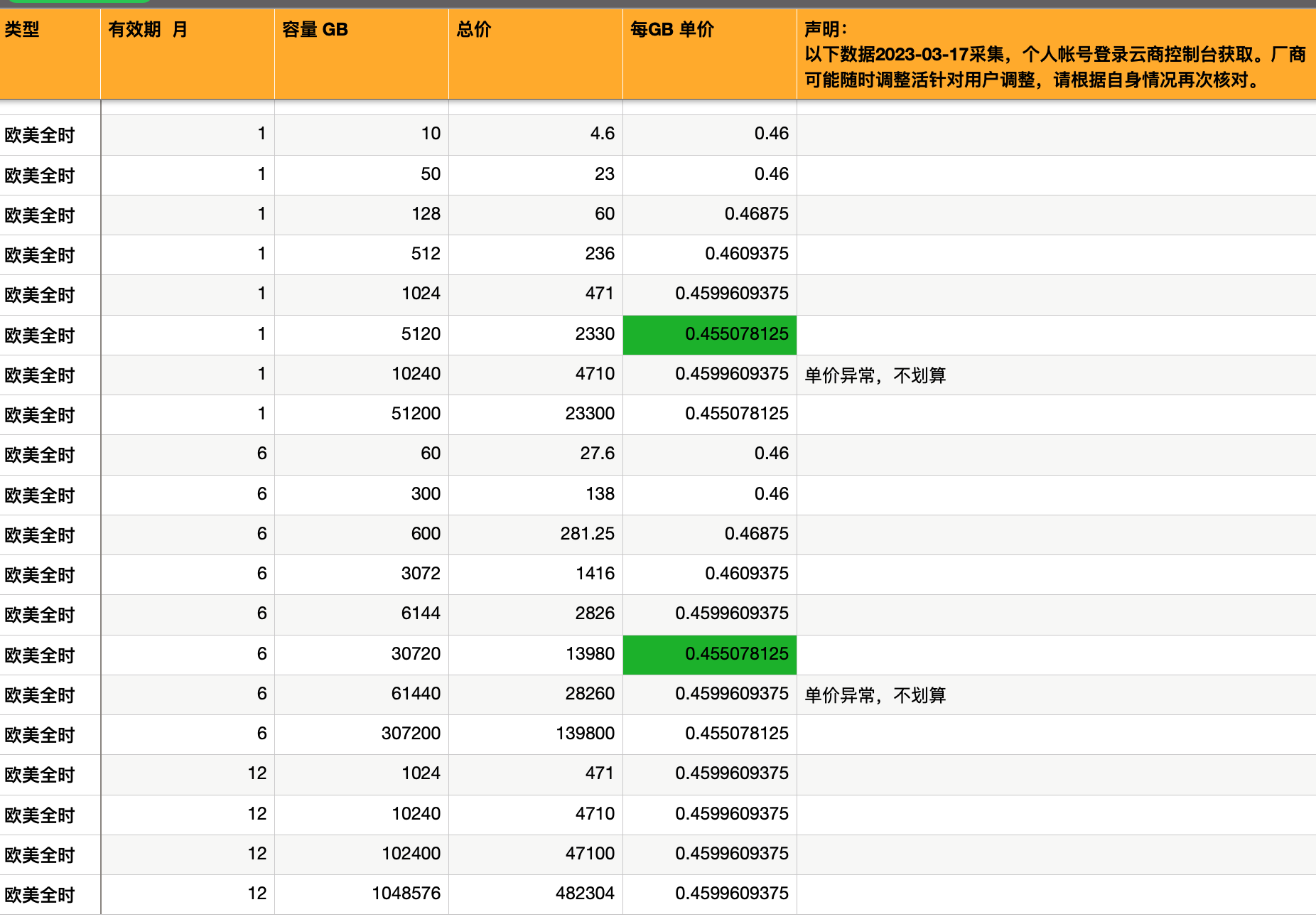Select total price cell 27.6
Screen dimensions: 1316x917
(x=536, y=455)
